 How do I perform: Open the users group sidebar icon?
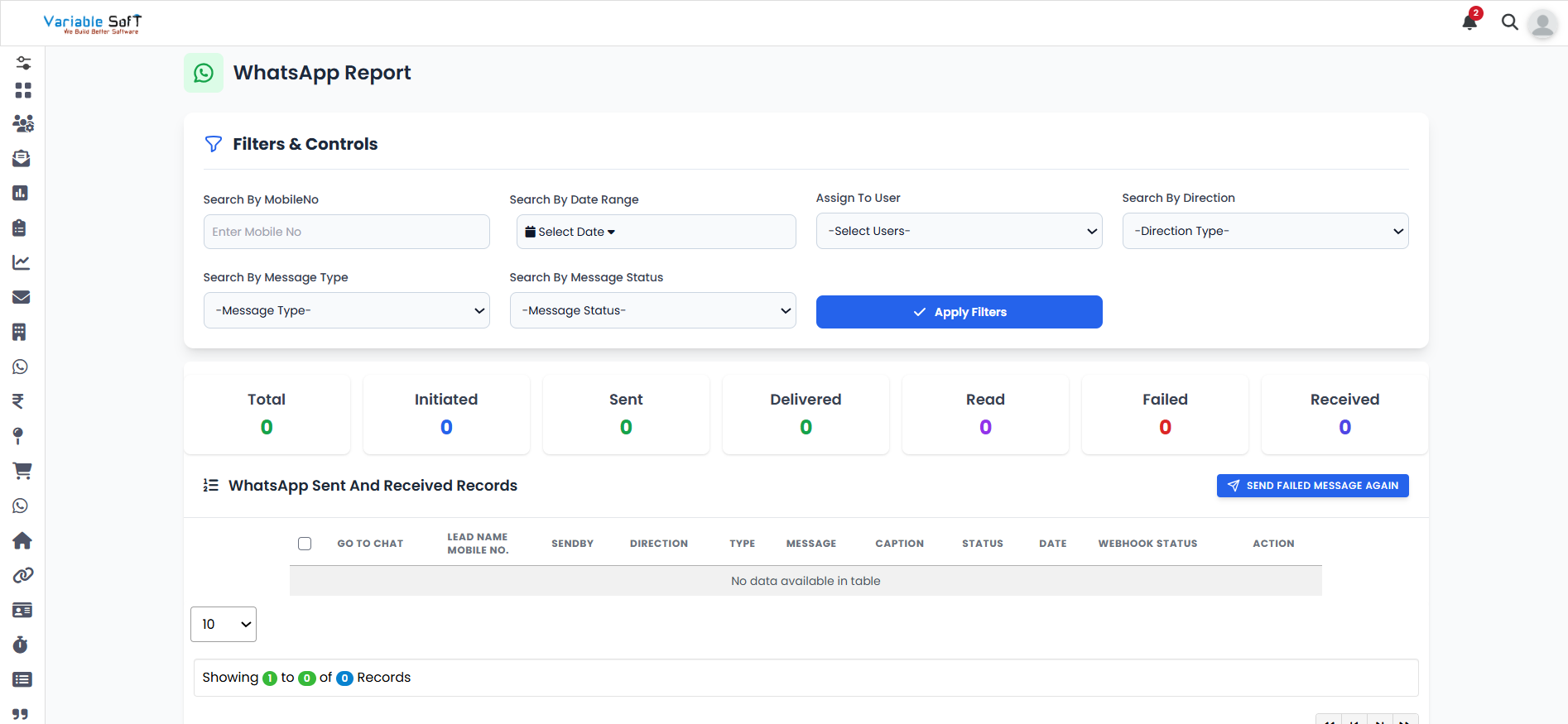(x=23, y=123)
